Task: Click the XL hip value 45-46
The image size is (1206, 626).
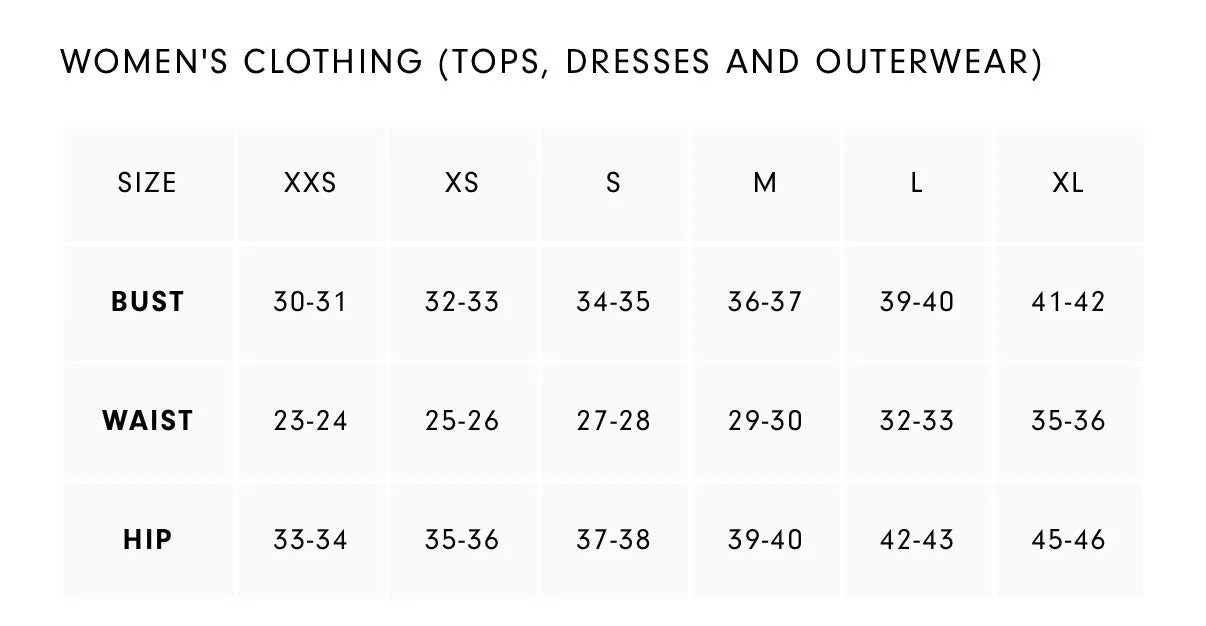Action: (x=1068, y=540)
